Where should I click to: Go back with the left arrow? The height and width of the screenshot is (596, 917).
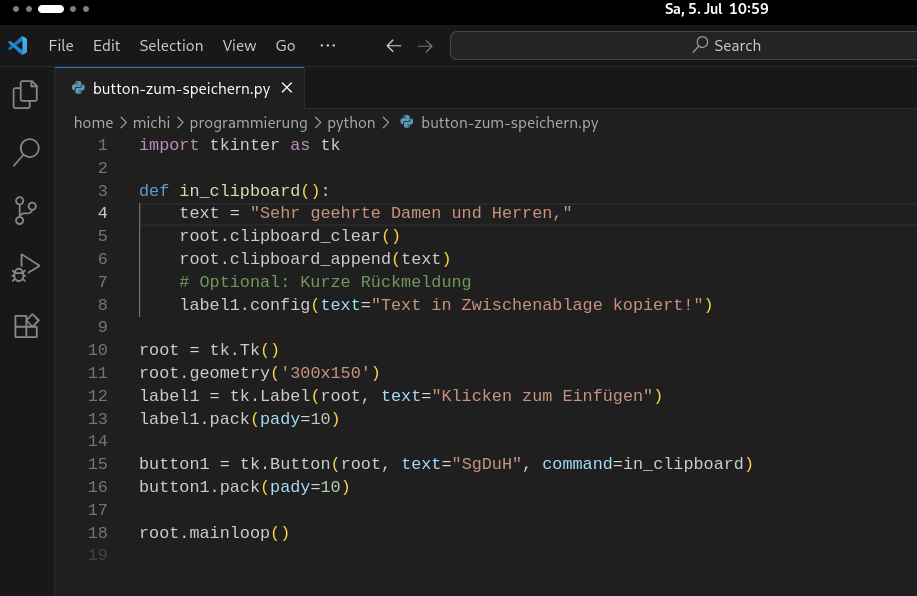coord(394,46)
